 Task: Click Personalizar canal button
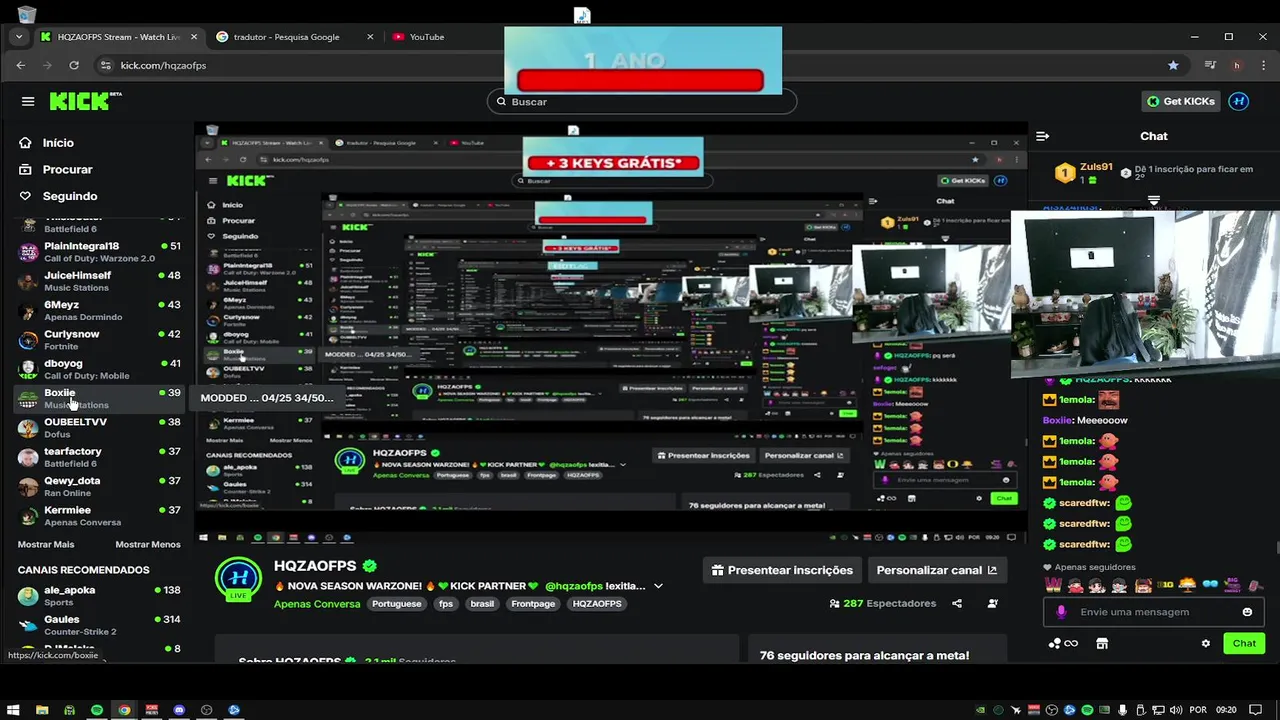tap(936, 570)
